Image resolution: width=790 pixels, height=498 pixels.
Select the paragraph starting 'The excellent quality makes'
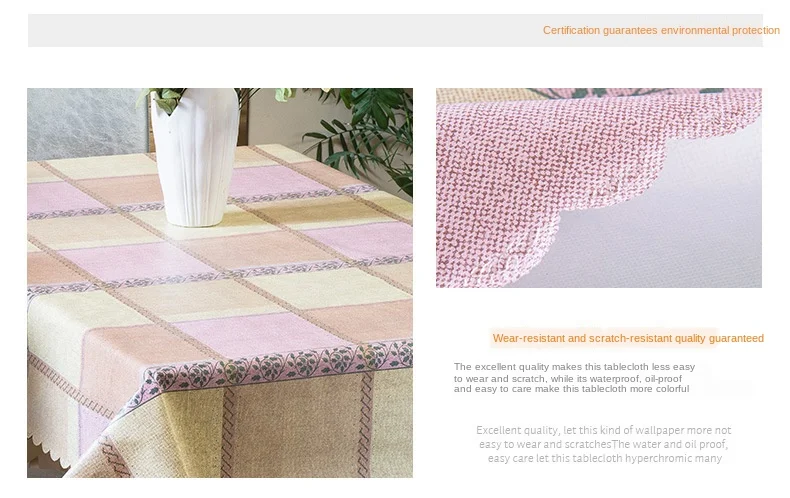point(574,378)
